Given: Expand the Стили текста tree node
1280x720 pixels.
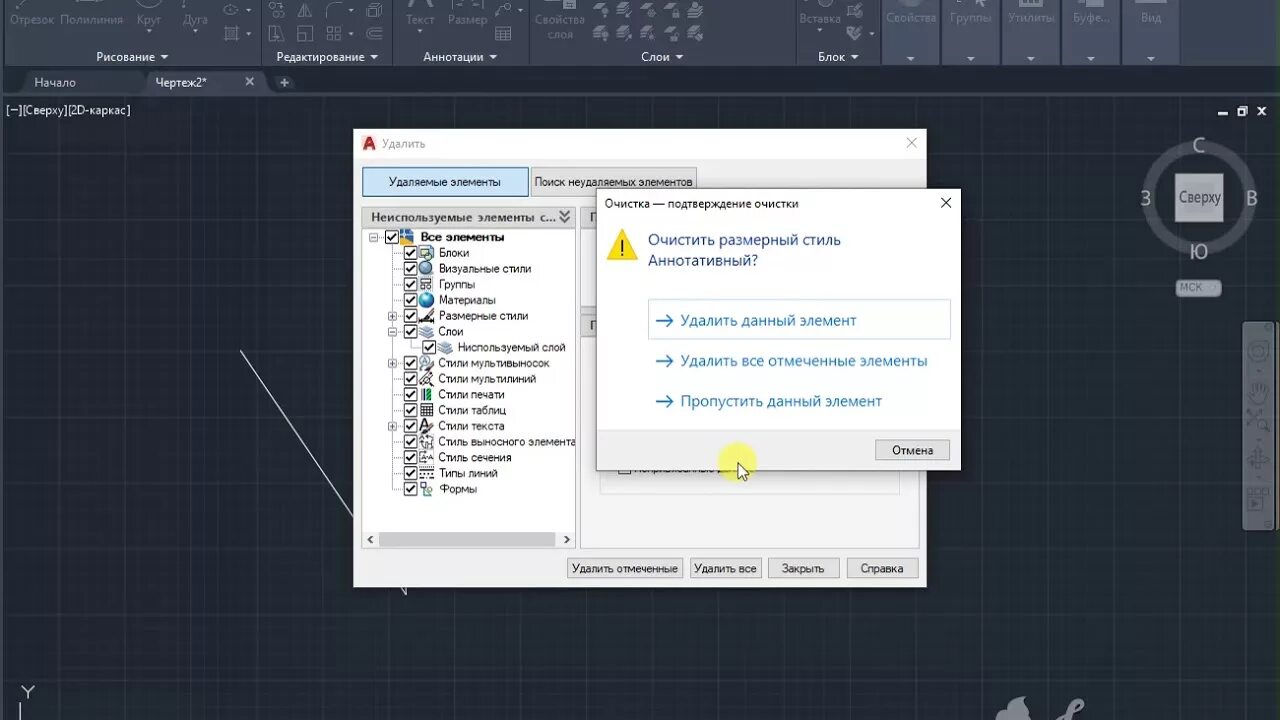Looking at the screenshot, I should [x=393, y=426].
